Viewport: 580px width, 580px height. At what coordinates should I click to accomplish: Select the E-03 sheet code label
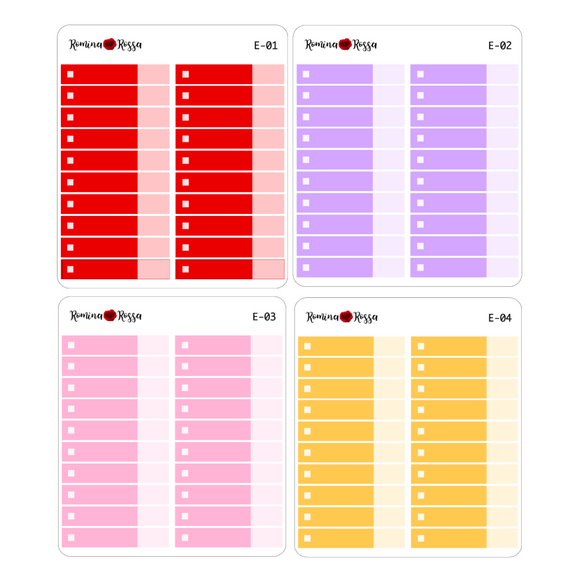point(264,317)
